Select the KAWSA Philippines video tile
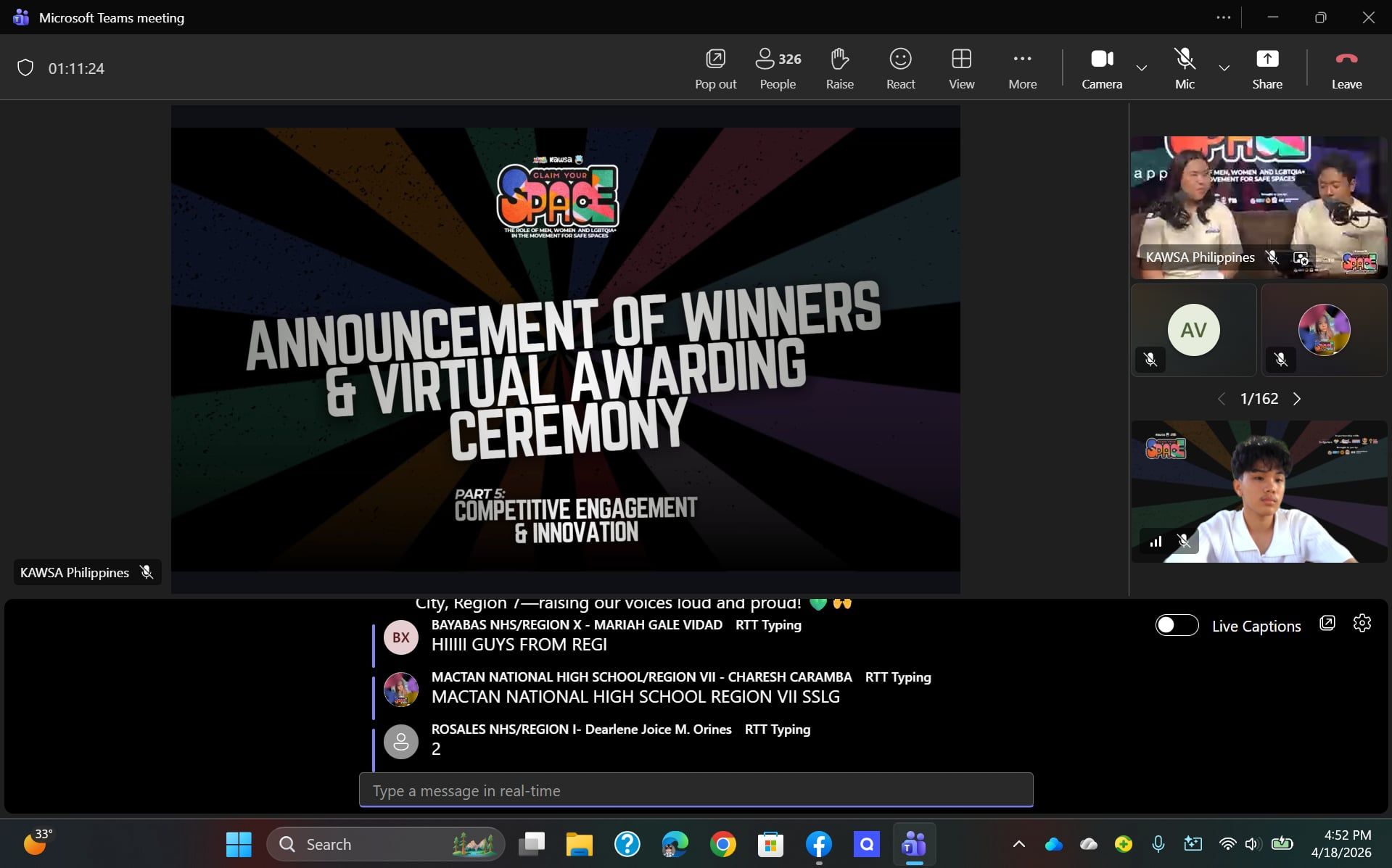The height and width of the screenshot is (868, 1392). coord(1259,207)
